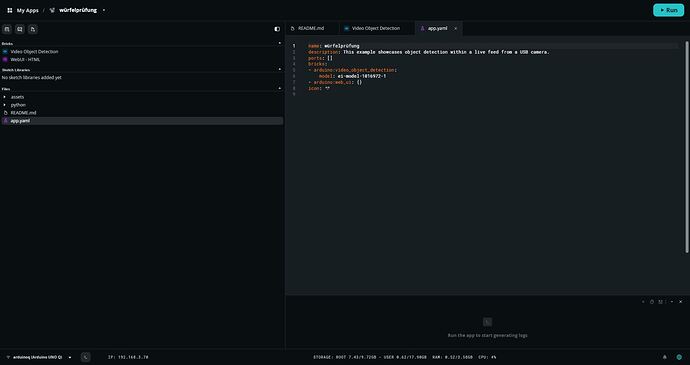This screenshot has height=365, width=690.
Task: Click the console placeholder terminal icon
Action: tap(488, 322)
